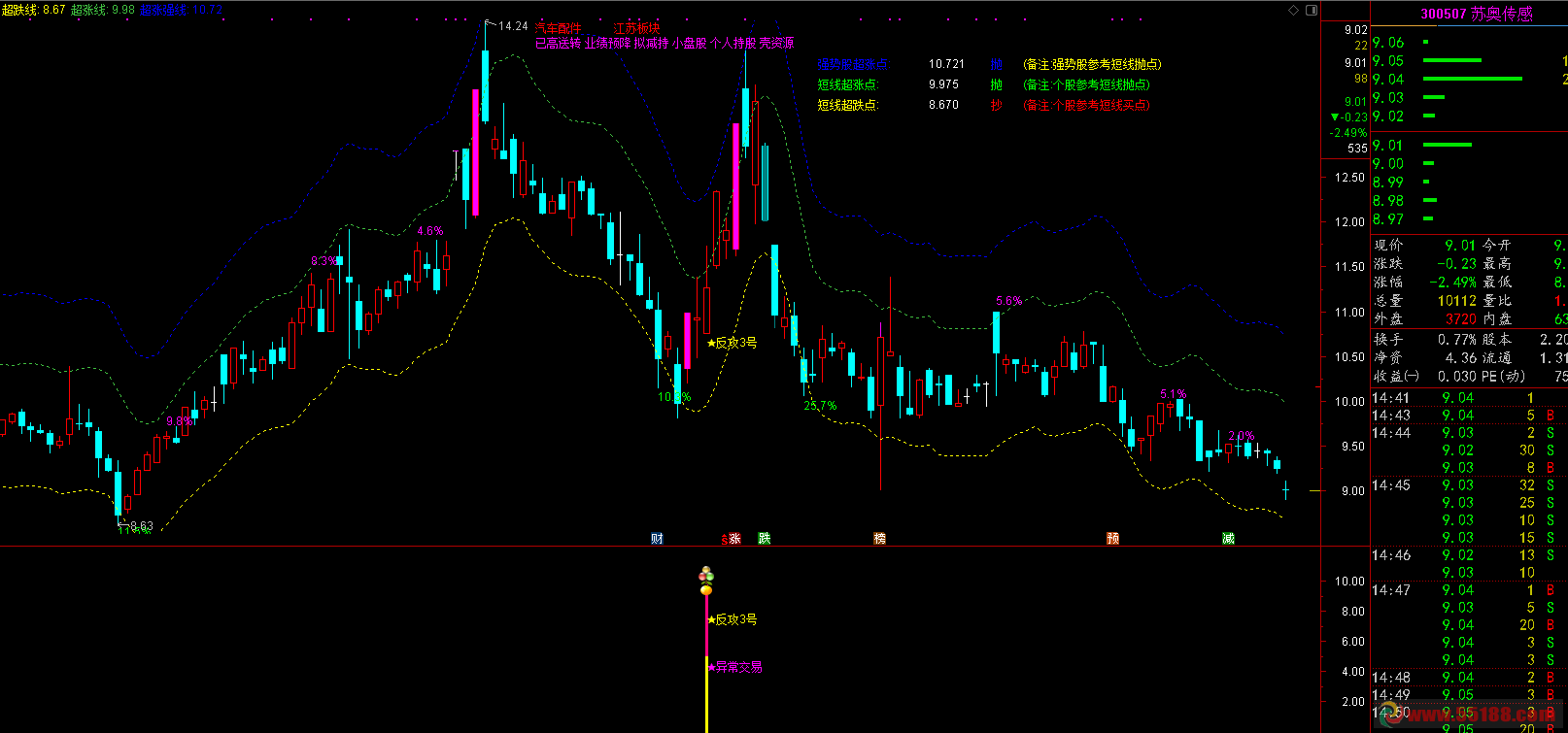Open the 江苏板块 sector link
1568x733 pixels.
coord(636,29)
